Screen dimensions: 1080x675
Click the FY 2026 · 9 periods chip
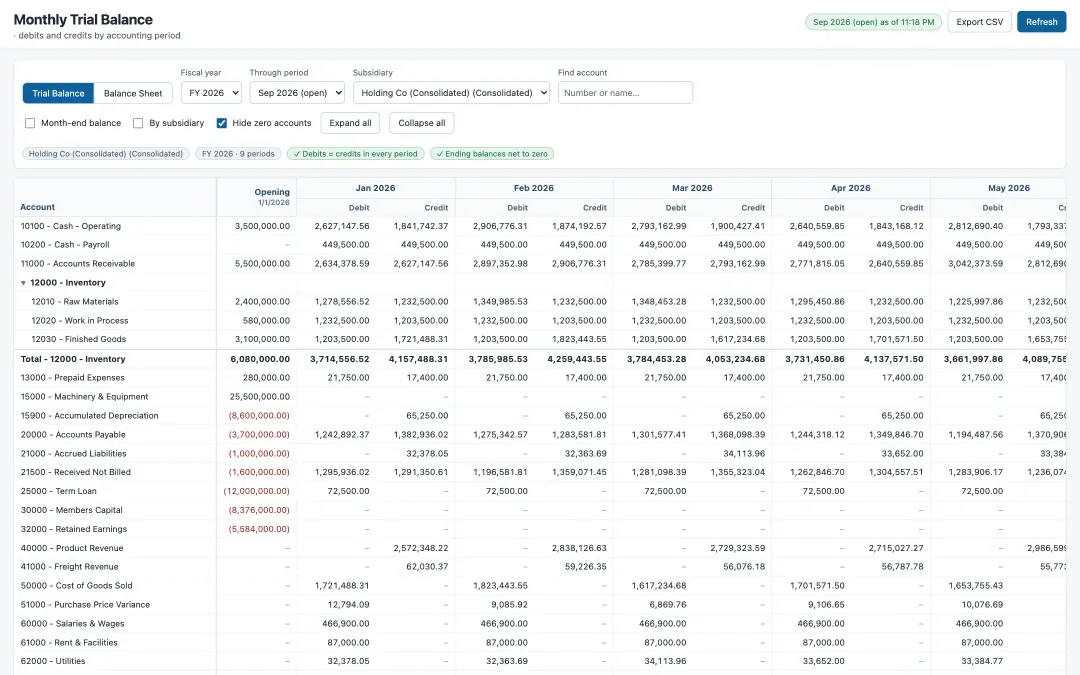click(x=238, y=154)
